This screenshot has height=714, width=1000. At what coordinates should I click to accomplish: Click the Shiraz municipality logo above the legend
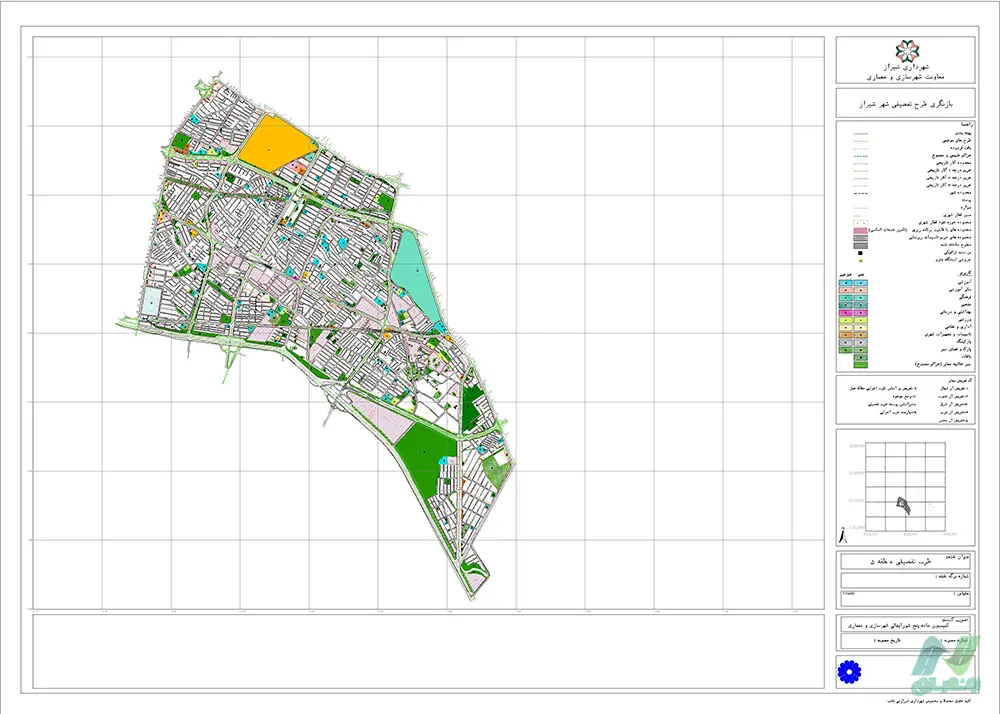coord(908,49)
